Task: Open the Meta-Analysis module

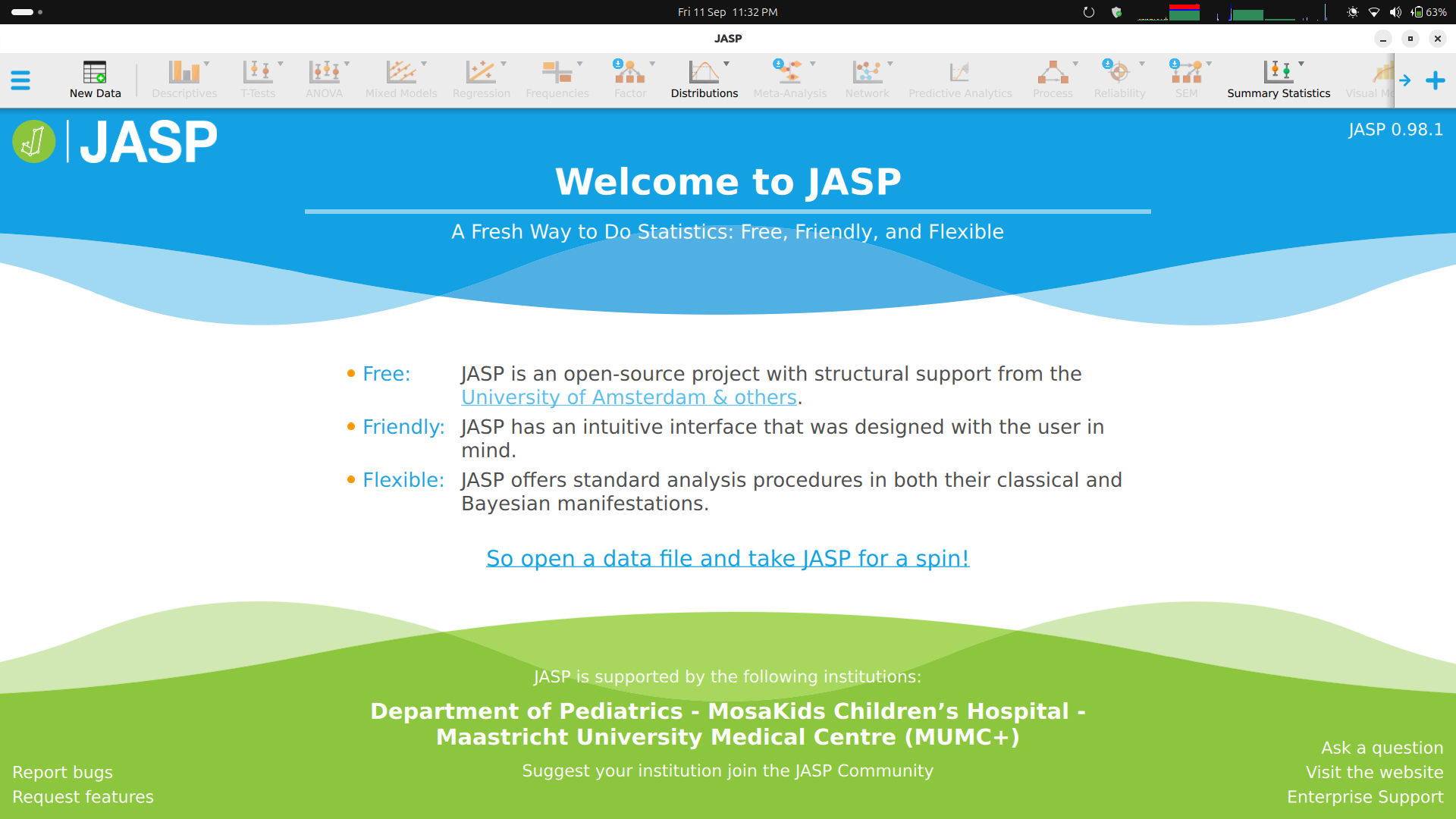Action: (x=790, y=80)
